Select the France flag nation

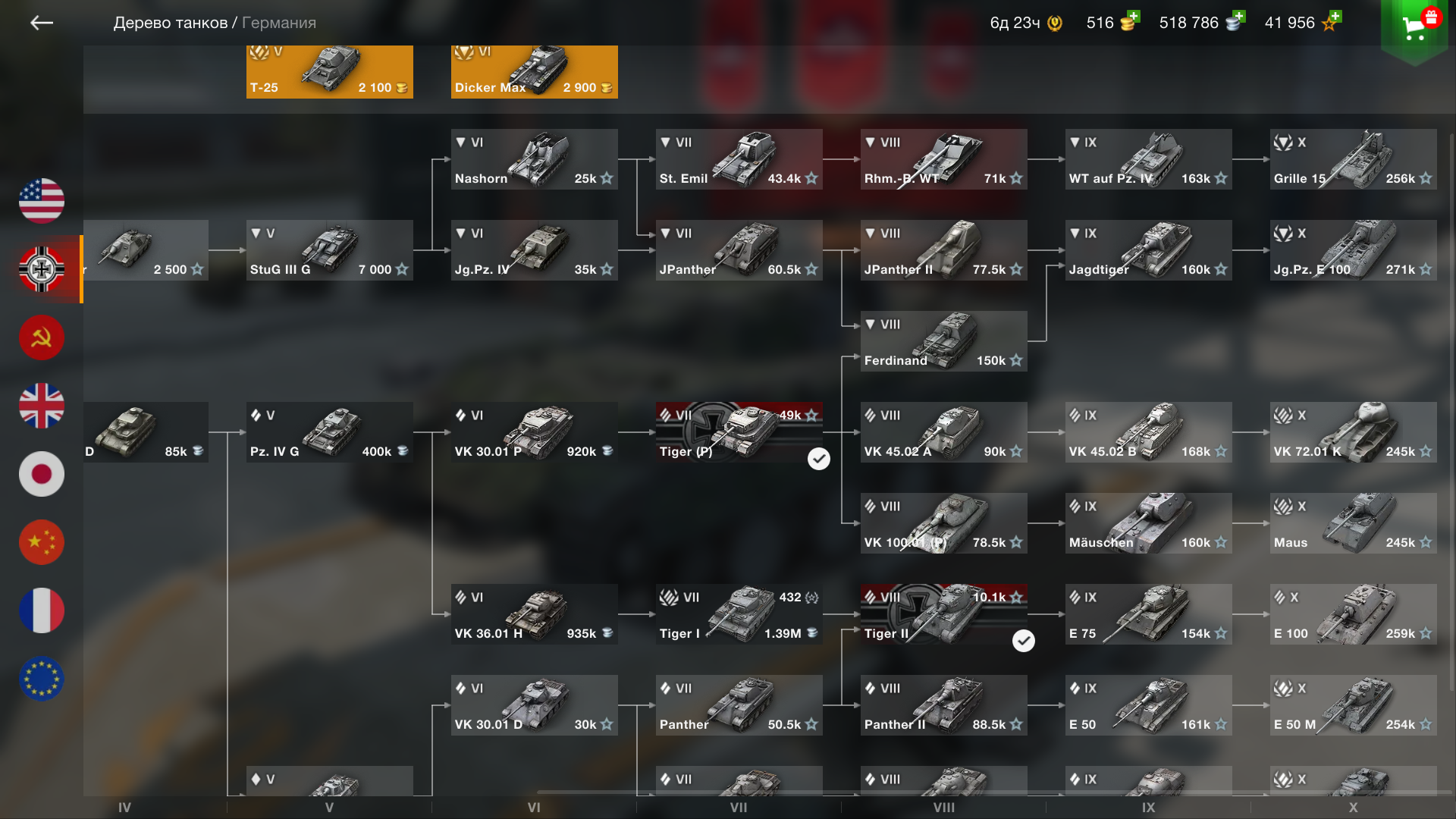tap(42, 610)
